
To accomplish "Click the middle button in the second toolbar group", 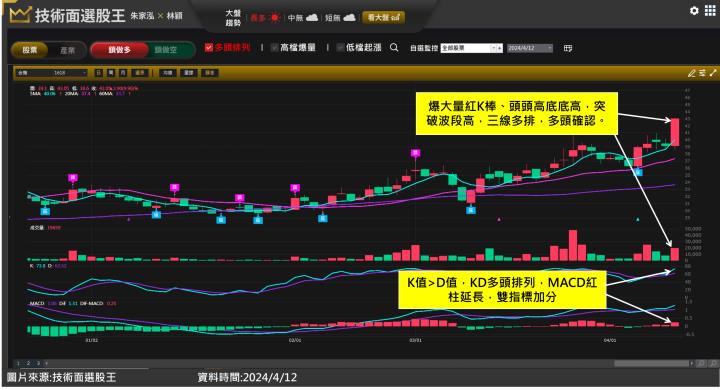I will 189,73.
